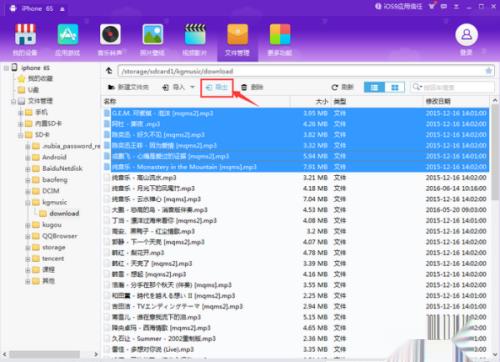Viewport: 500px width, 362px height.
Task: Click the 导出 export button
Action: [x=217, y=88]
